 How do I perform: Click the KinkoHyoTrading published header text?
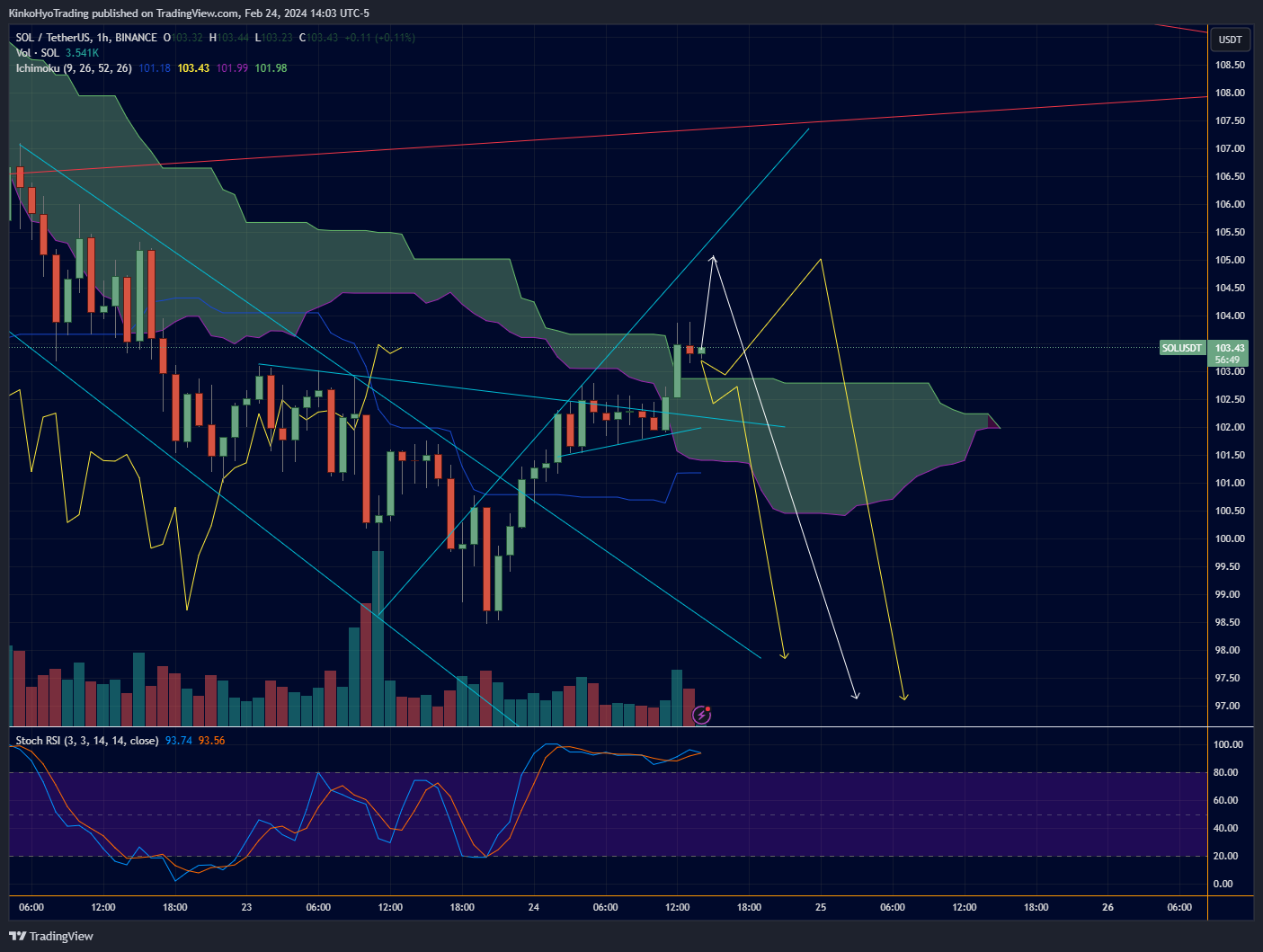point(189,13)
